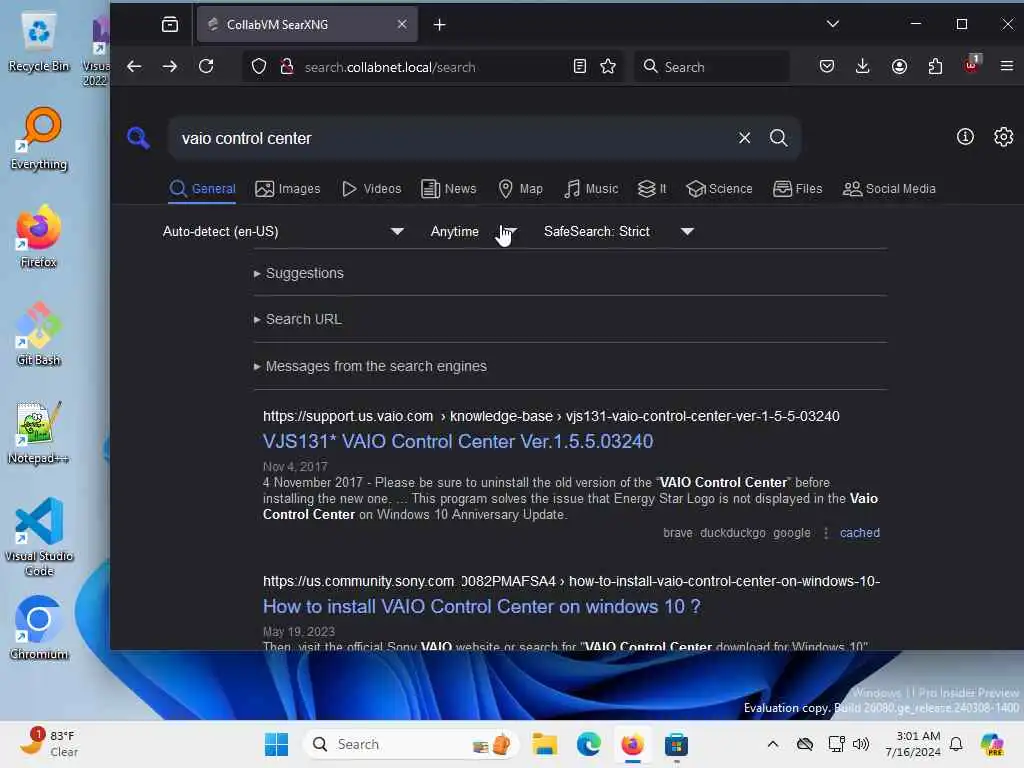Viewport: 1024px width, 768px height.
Task: Switch to the News category tab
Action: click(x=449, y=189)
